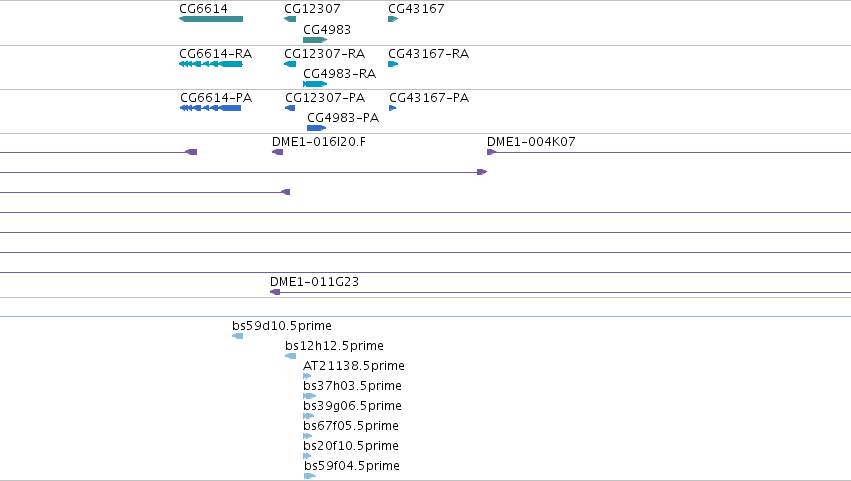Click the CG43167-PA label text
This screenshot has width=851, height=481.
coord(429,98)
